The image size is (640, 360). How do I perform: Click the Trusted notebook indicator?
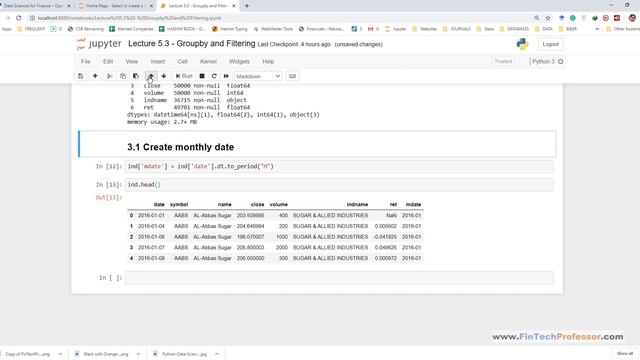(x=503, y=61)
